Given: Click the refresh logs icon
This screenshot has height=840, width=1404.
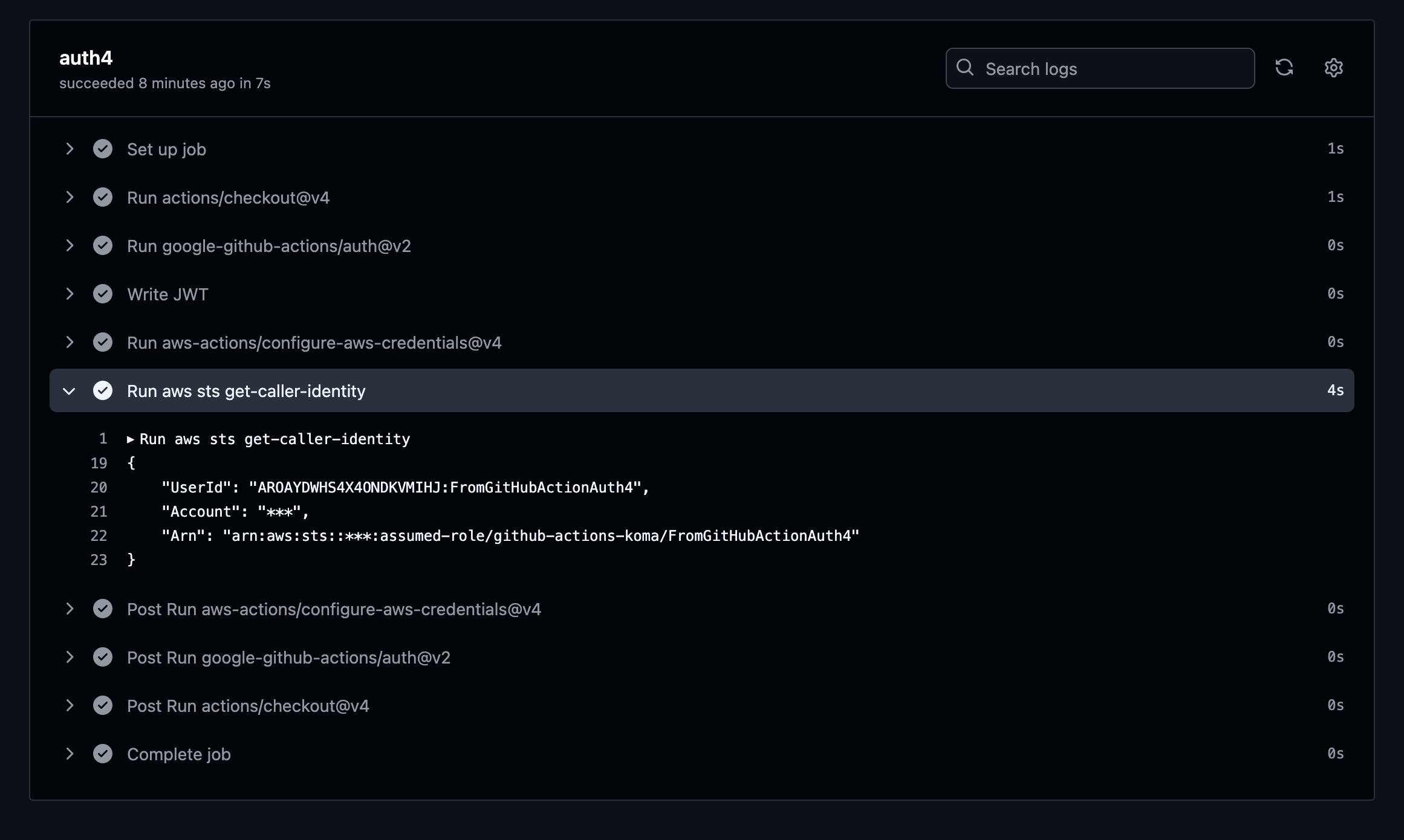Looking at the screenshot, I should (1284, 68).
